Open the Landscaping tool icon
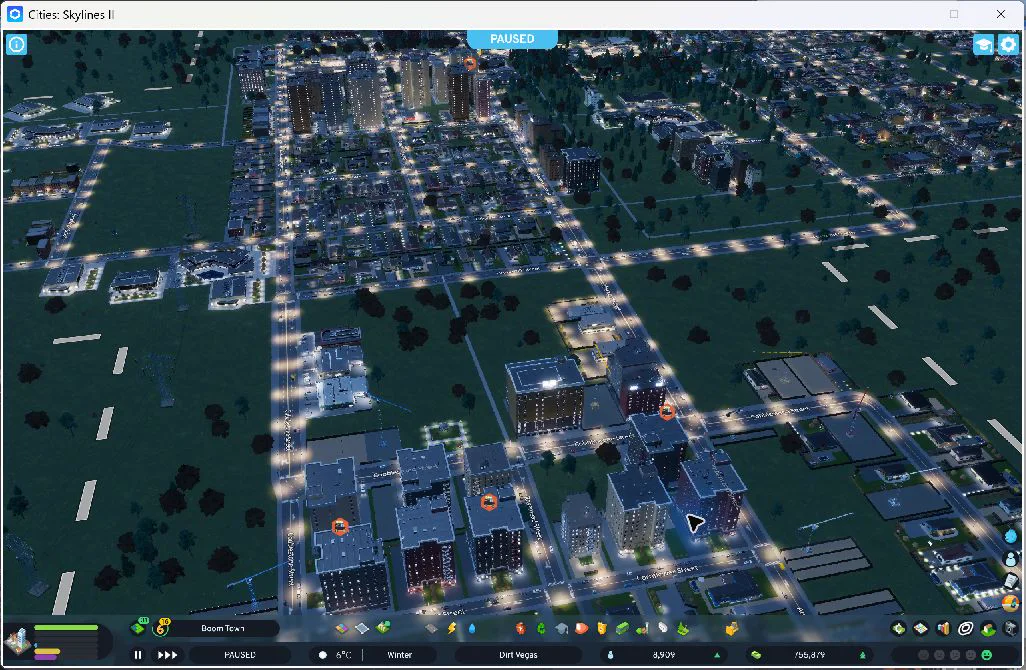 click(682, 629)
